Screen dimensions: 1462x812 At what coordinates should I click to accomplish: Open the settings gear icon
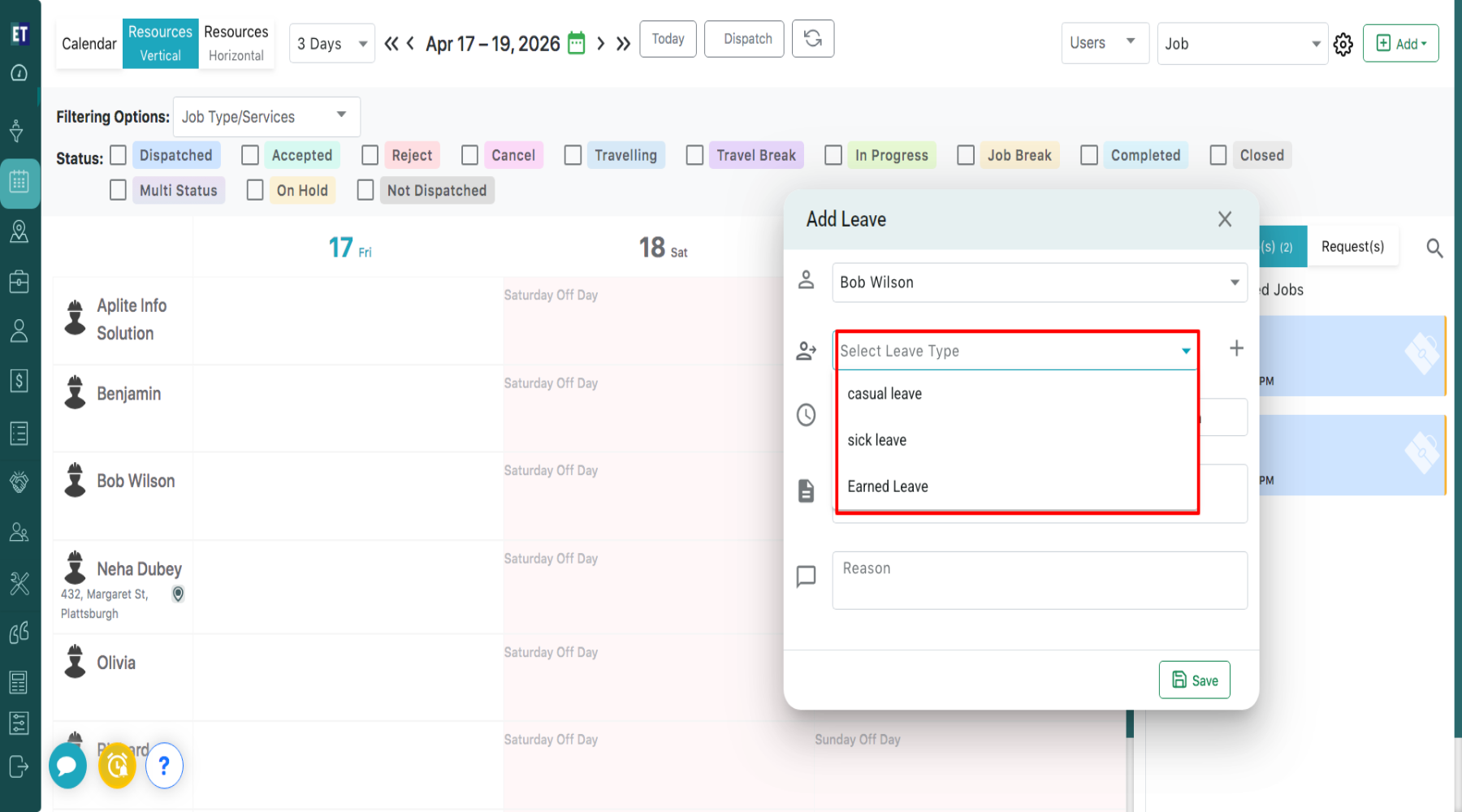pyautogui.click(x=1343, y=45)
